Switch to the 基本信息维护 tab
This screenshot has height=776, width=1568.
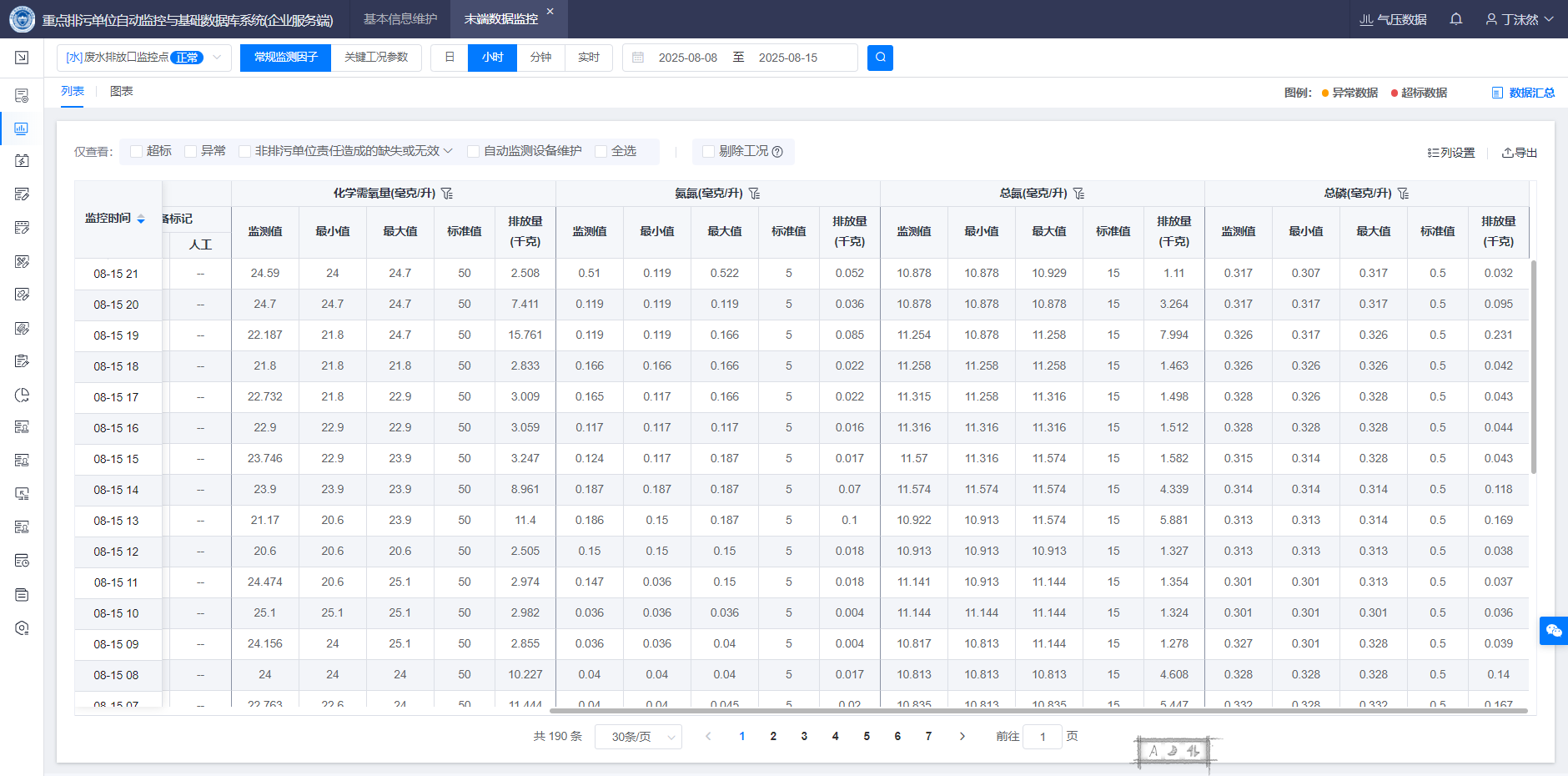click(400, 19)
